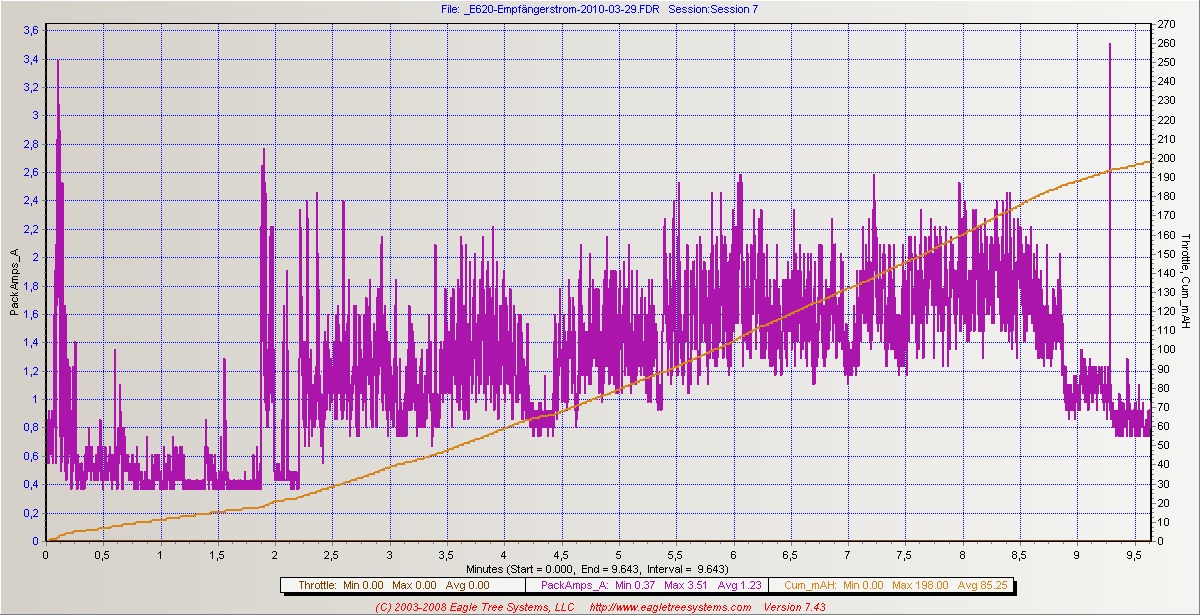The height and width of the screenshot is (615, 1200).
Task: Click the Throttle, Cum_mAH right axis label
Action: pyautogui.click(x=1186, y=282)
